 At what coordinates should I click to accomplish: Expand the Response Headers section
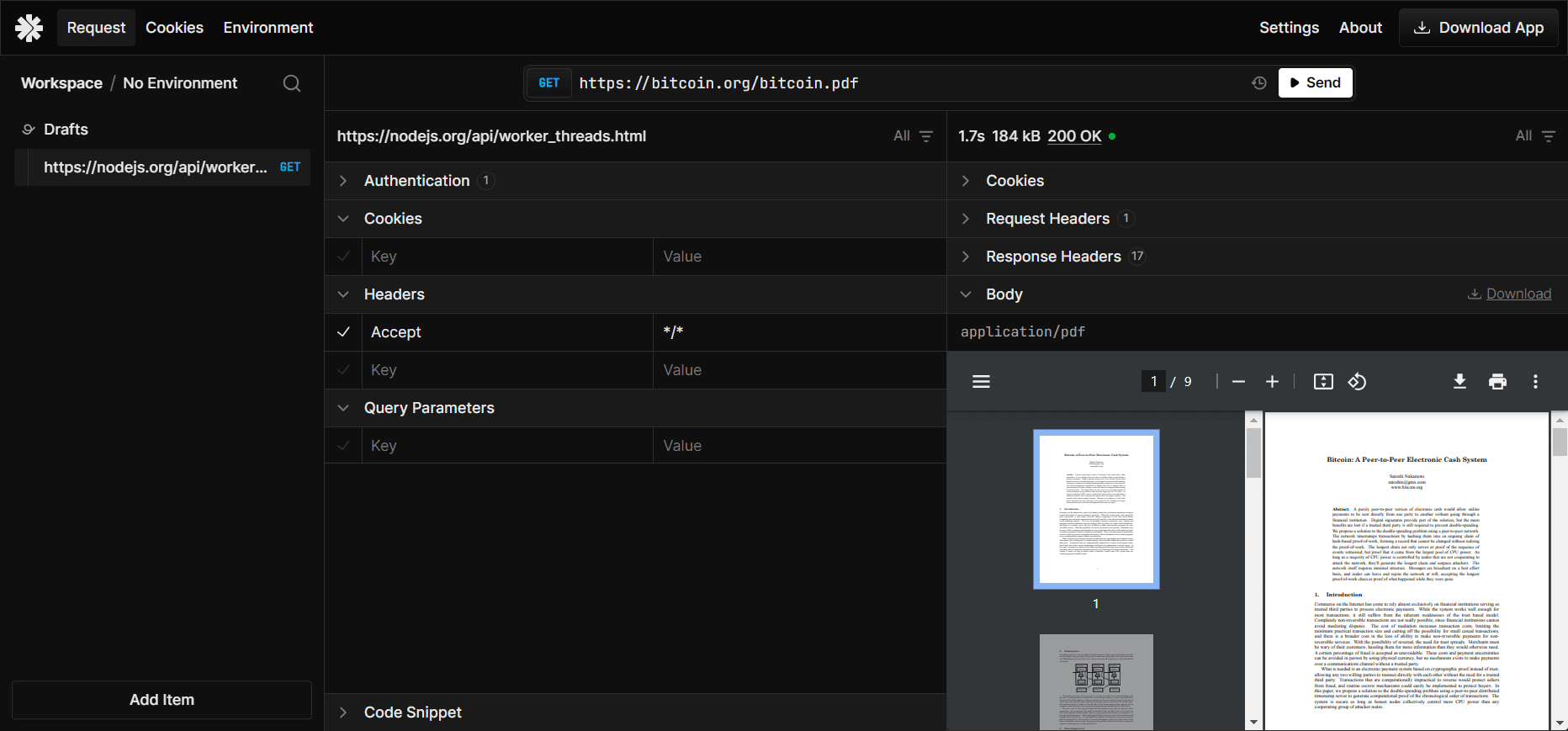pos(1258,257)
